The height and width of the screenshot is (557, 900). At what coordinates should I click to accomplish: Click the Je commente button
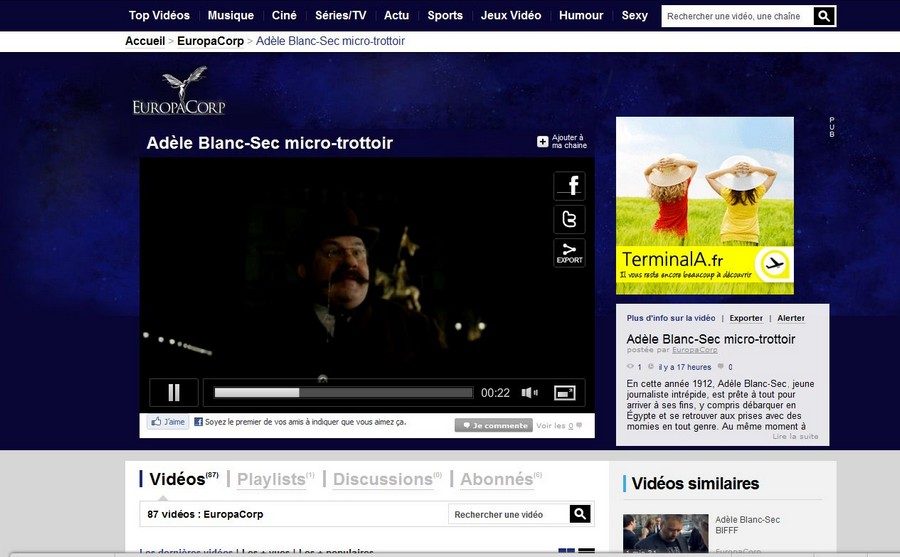(493, 425)
